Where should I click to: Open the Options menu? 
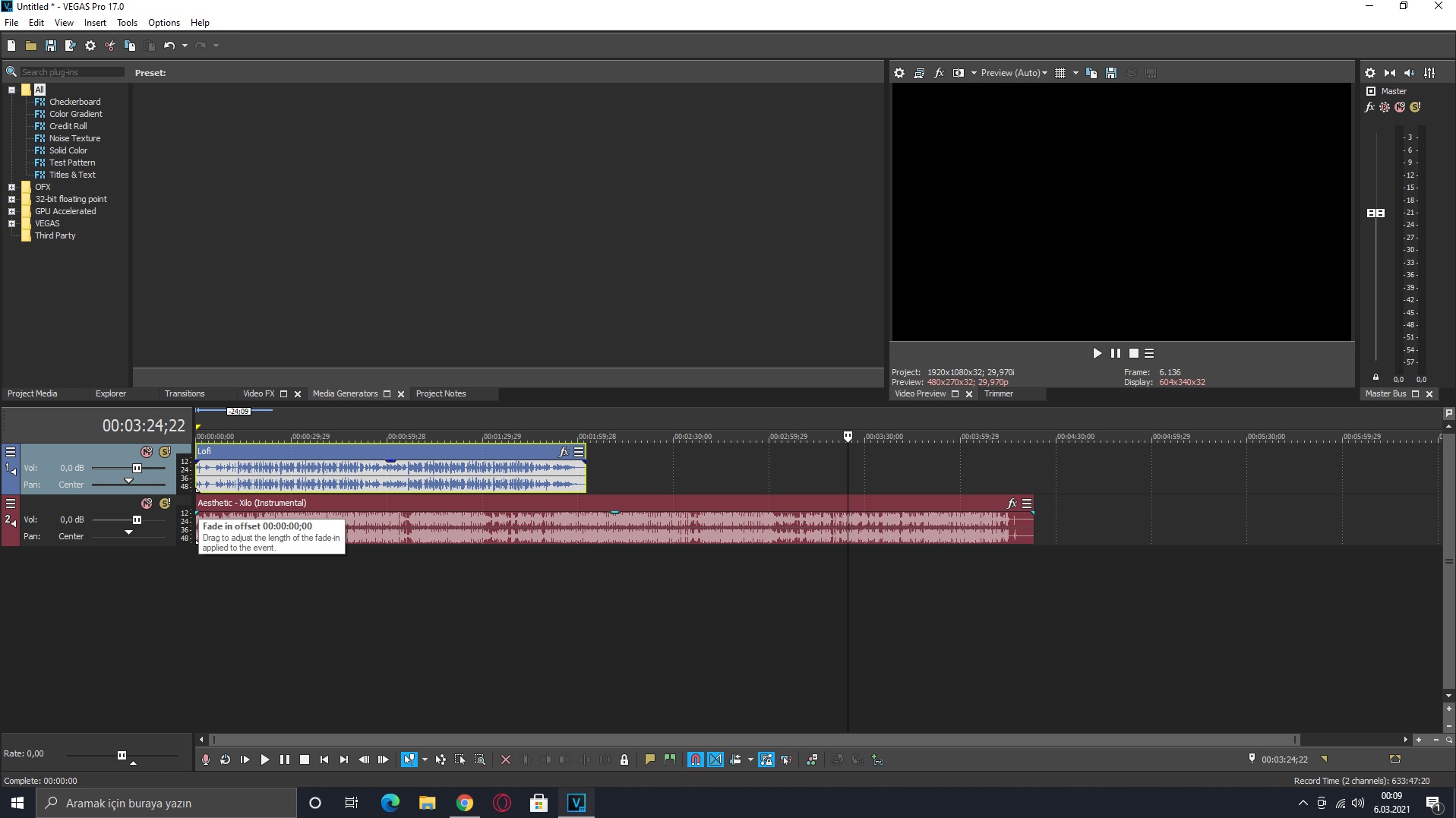click(x=164, y=23)
